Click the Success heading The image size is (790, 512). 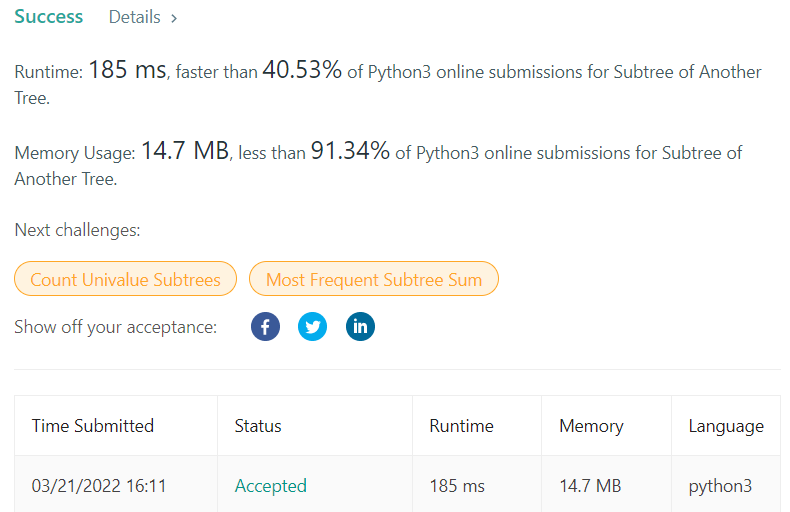tap(49, 17)
